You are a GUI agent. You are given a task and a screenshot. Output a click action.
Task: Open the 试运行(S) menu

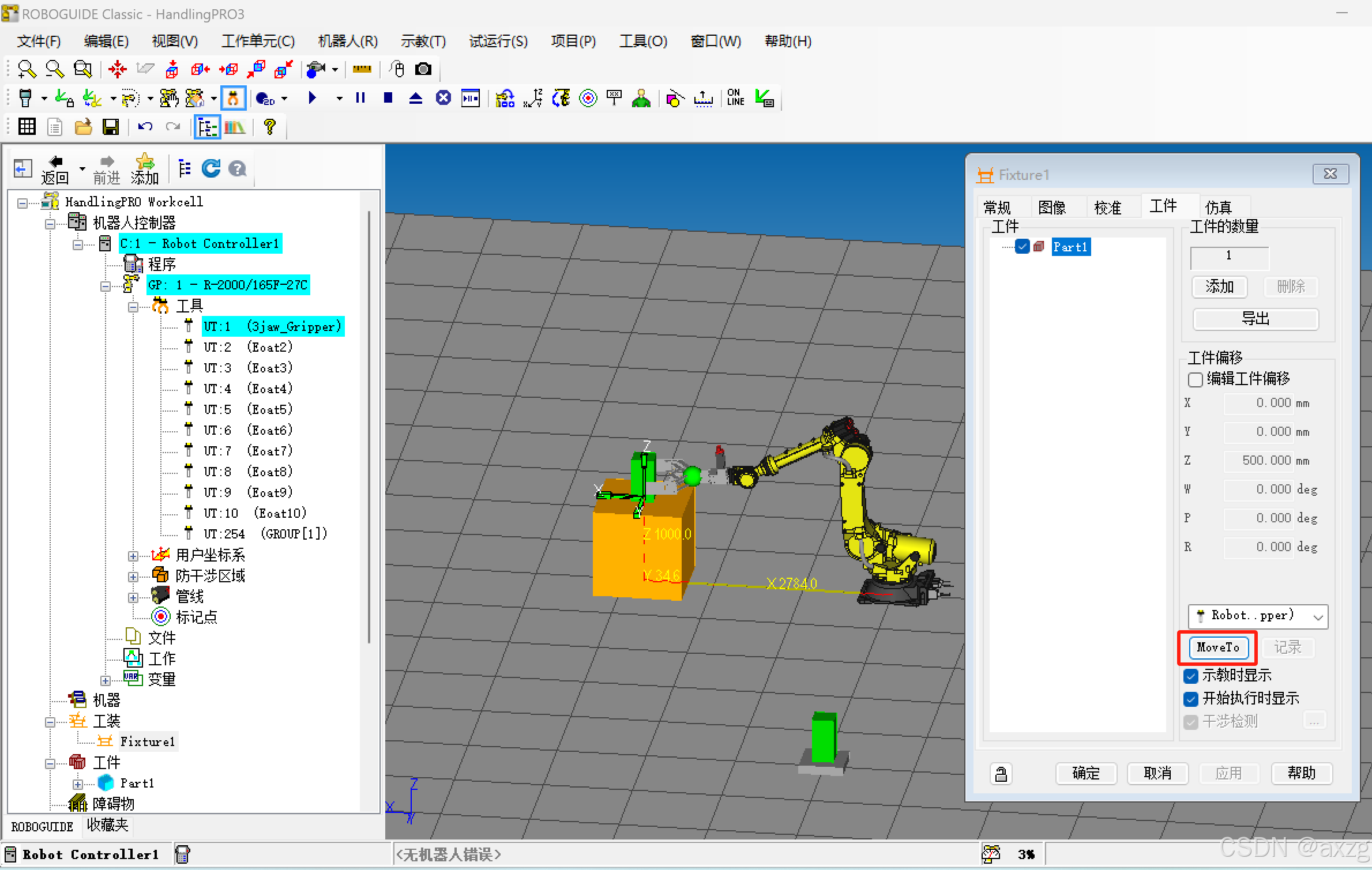498,42
